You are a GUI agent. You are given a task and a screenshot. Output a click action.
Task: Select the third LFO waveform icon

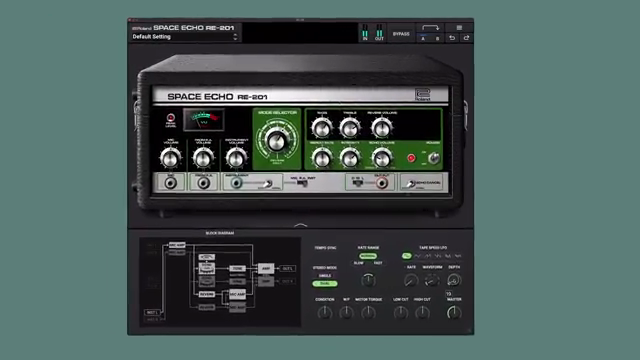(x=428, y=256)
